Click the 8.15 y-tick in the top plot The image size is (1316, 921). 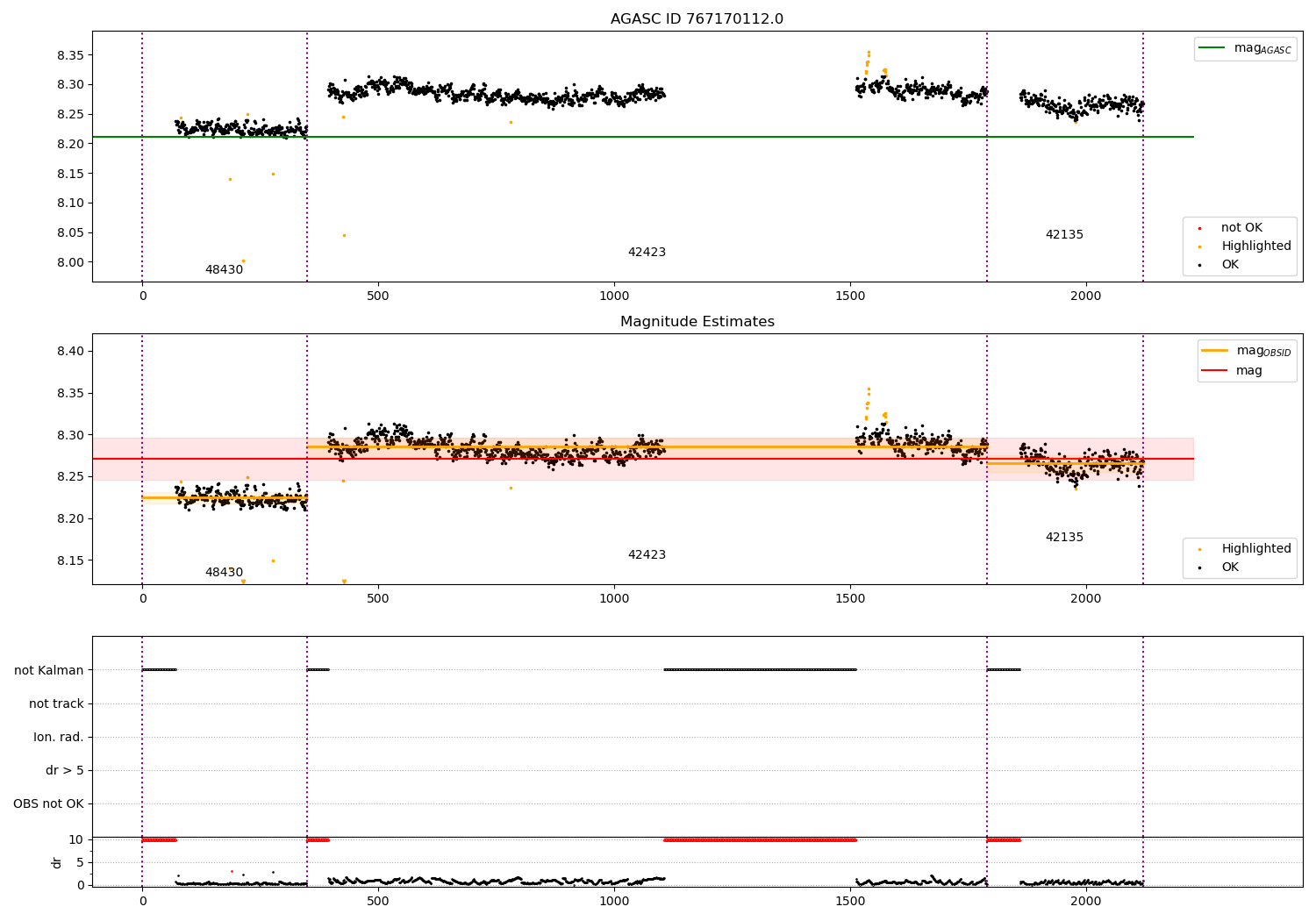coord(70,174)
